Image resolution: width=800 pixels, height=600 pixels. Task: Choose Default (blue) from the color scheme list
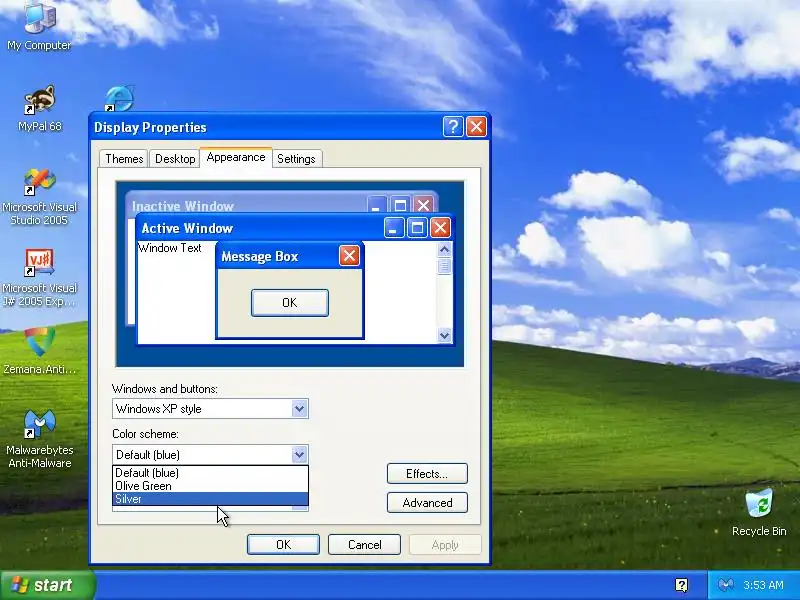pos(210,472)
